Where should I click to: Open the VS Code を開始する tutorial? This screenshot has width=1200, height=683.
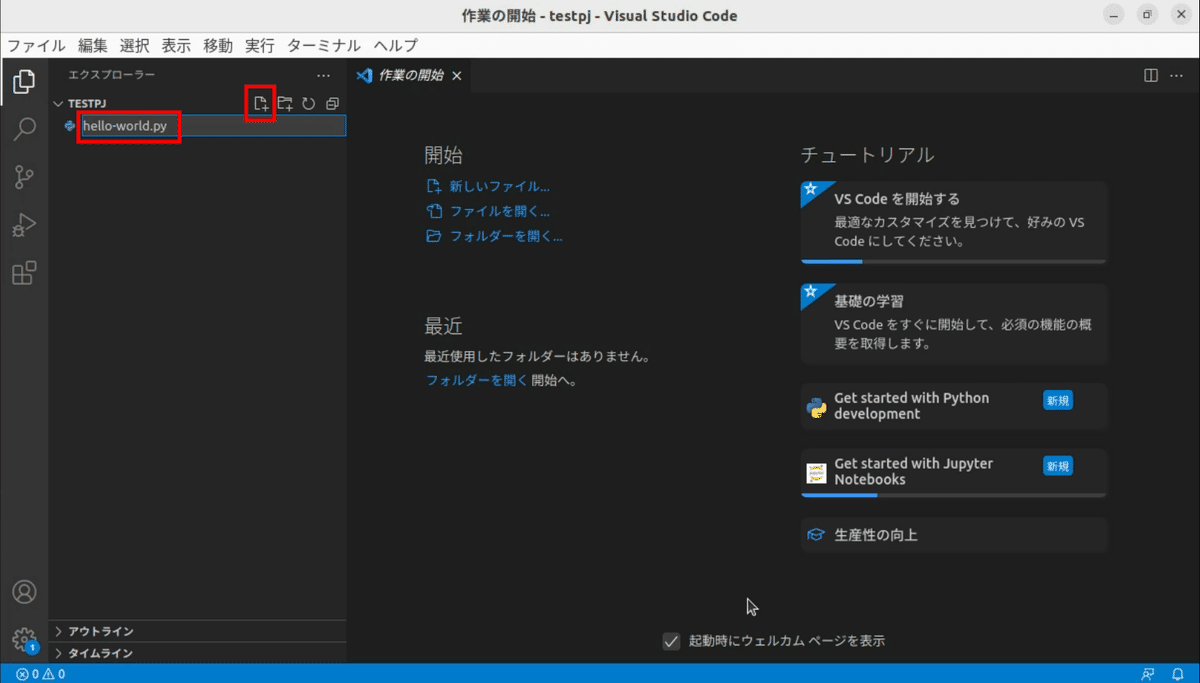coord(954,222)
